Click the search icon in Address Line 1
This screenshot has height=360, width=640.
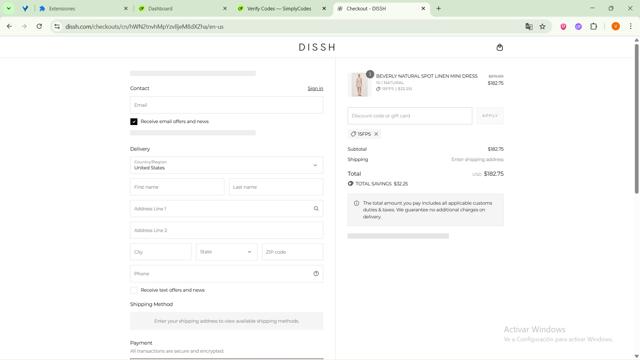[316, 209]
